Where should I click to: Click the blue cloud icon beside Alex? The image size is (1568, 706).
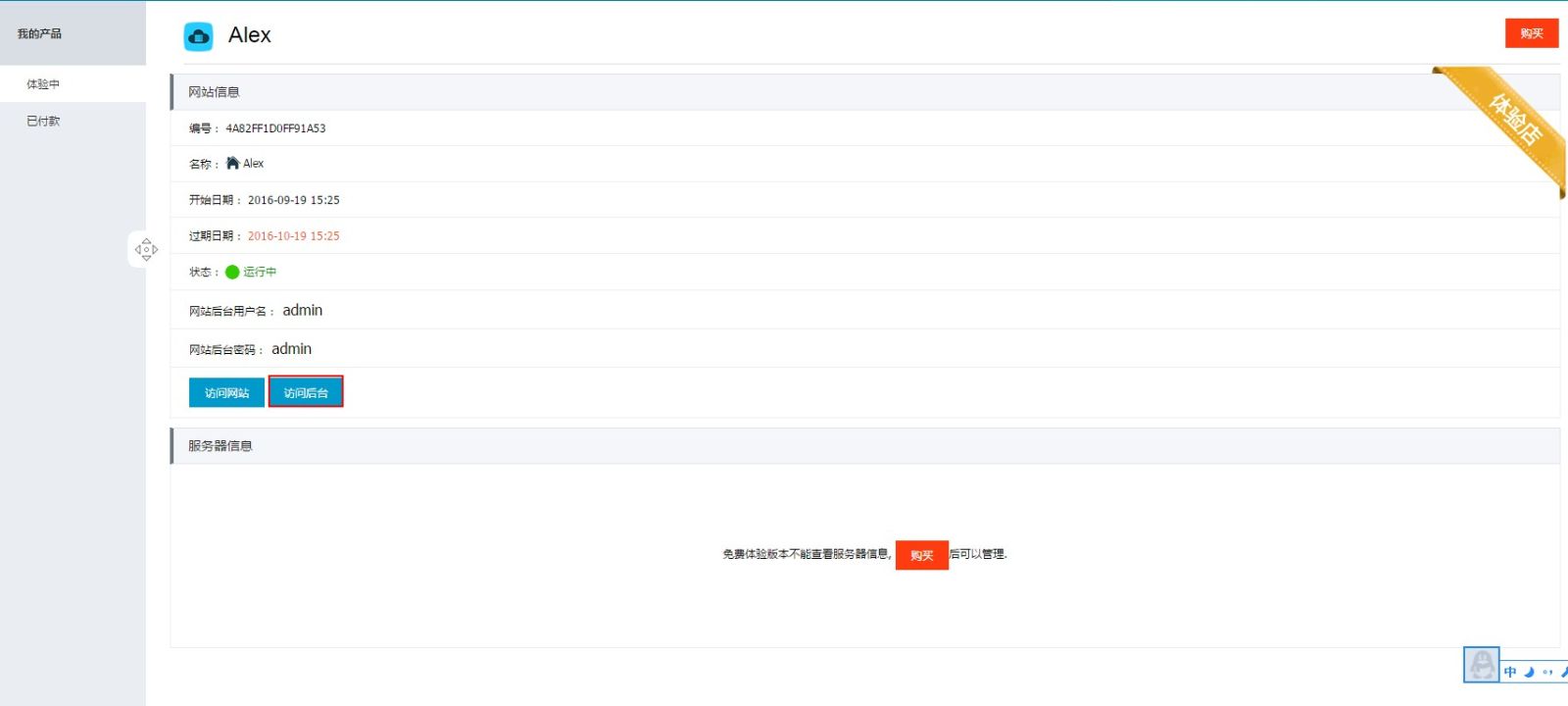coord(198,36)
